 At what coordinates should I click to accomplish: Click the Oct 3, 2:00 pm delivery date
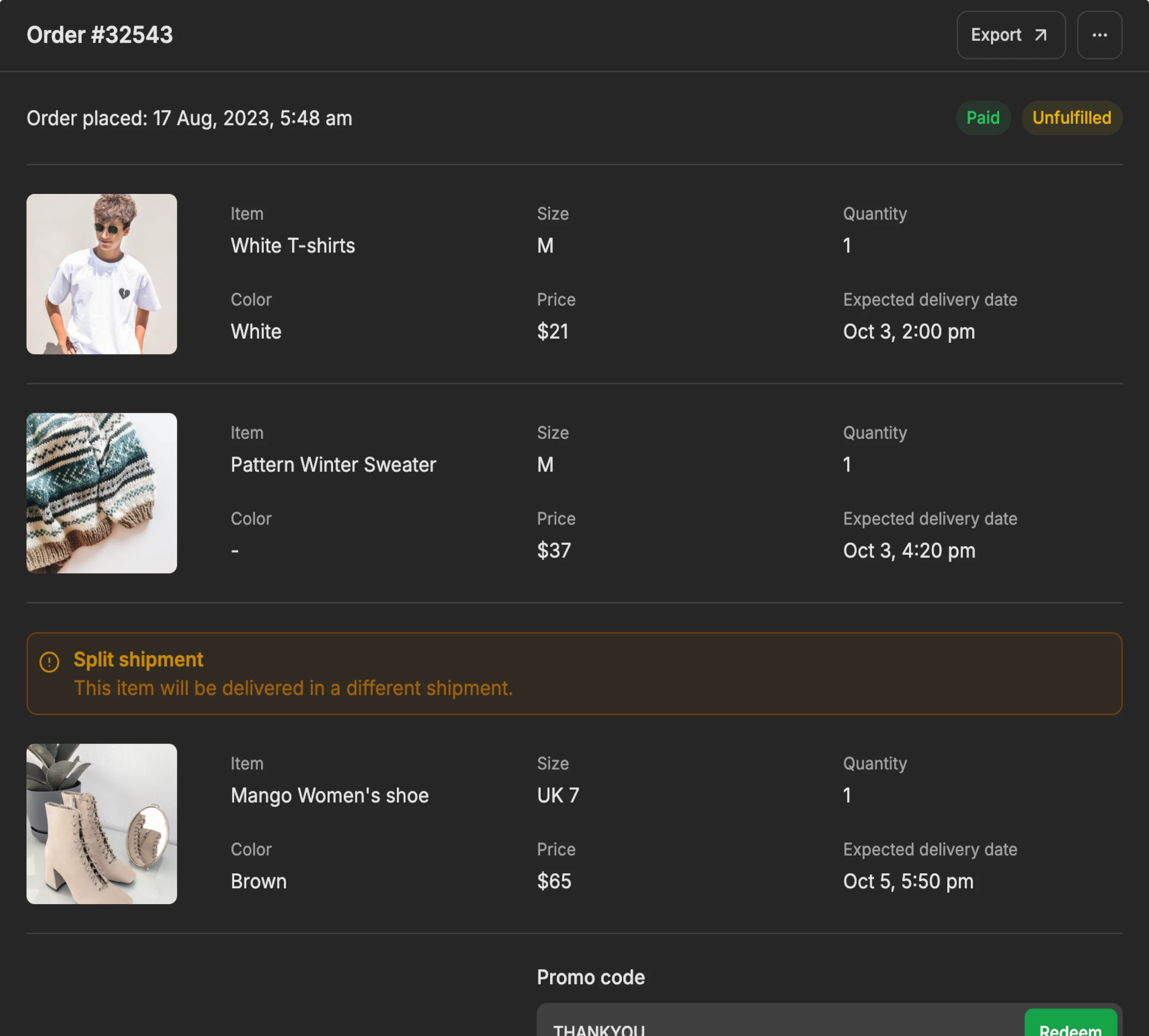pos(908,332)
